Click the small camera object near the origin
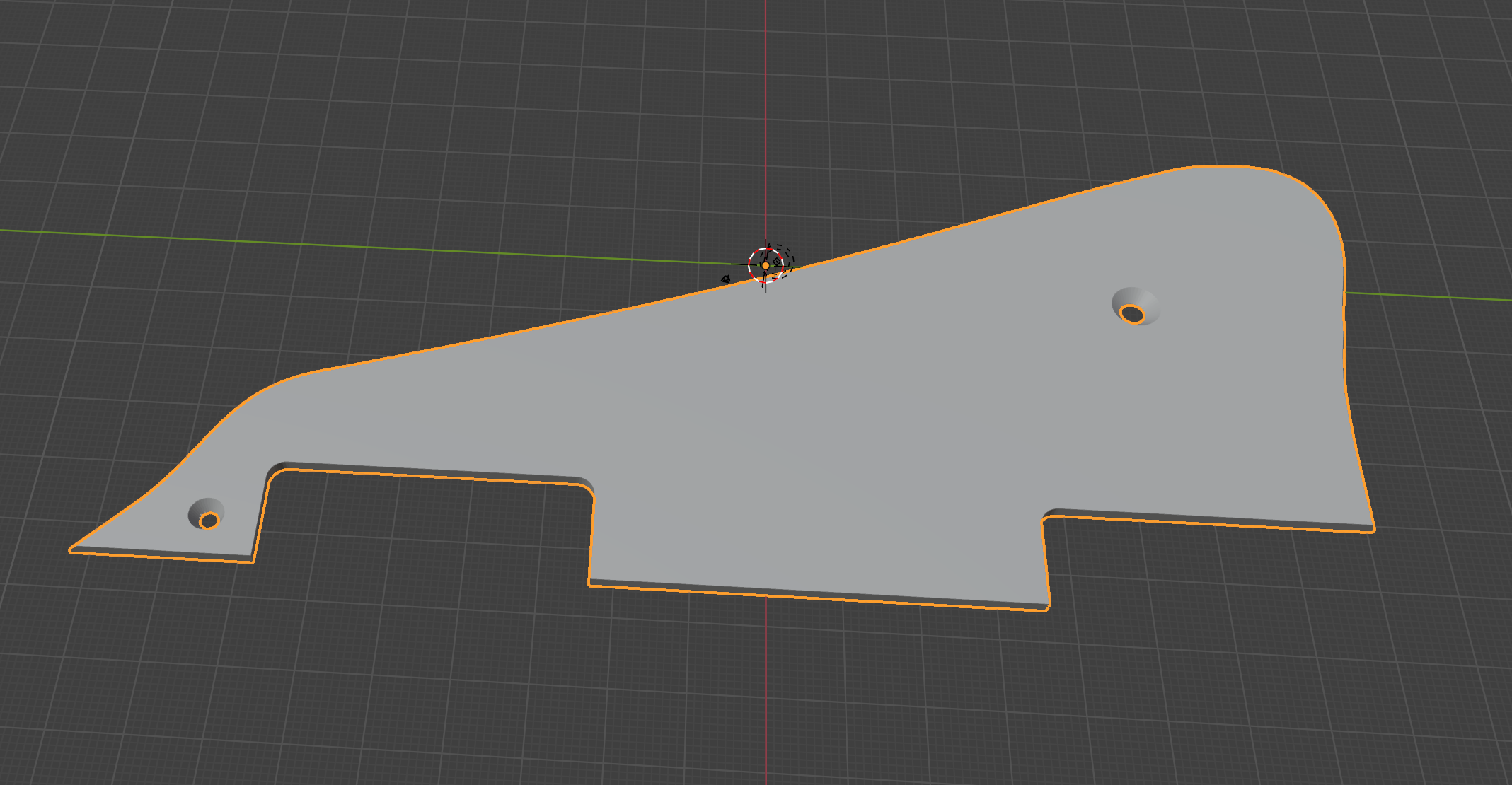Viewport: 1512px width, 785px height. [x=725, y=279]
